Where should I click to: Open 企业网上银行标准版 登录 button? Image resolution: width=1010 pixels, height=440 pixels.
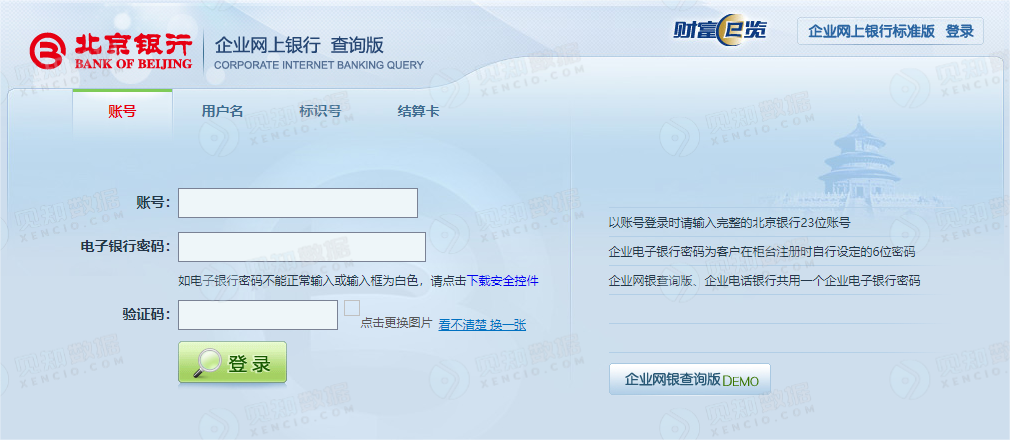(890, 31)
